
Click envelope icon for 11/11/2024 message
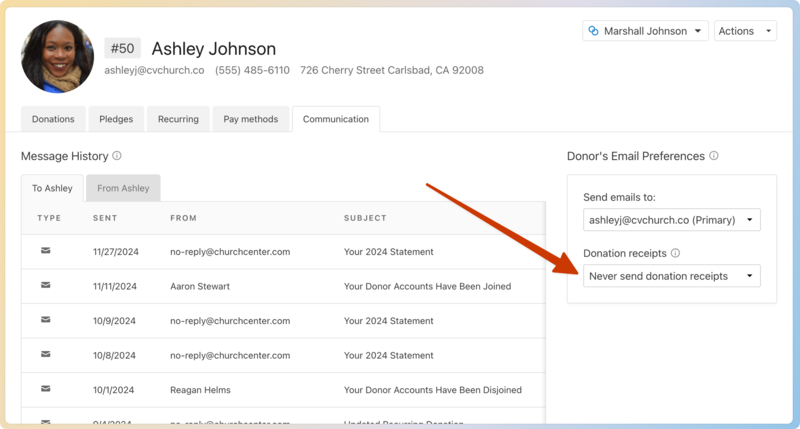pos(45,286)
